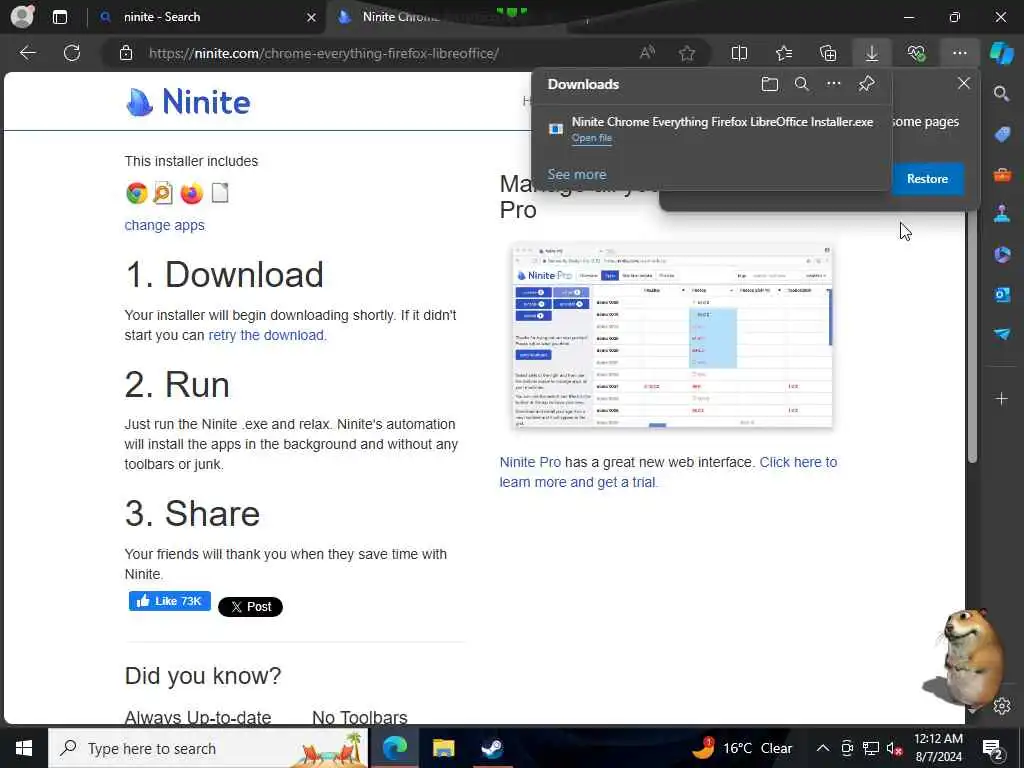The height and width of the screenshot is (768, 1024).
Task: Open sidebar settings gear icon
Action: (1002, 706)
